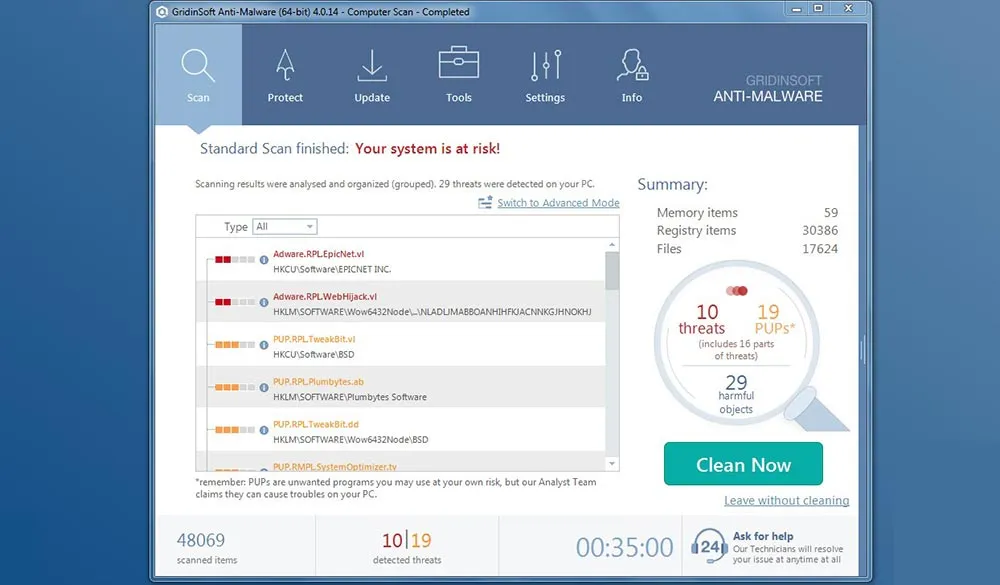Screen dimensions: 1000x585
Task: Click the scrollbar down arrow in threat list
Action: click(611, 463)
